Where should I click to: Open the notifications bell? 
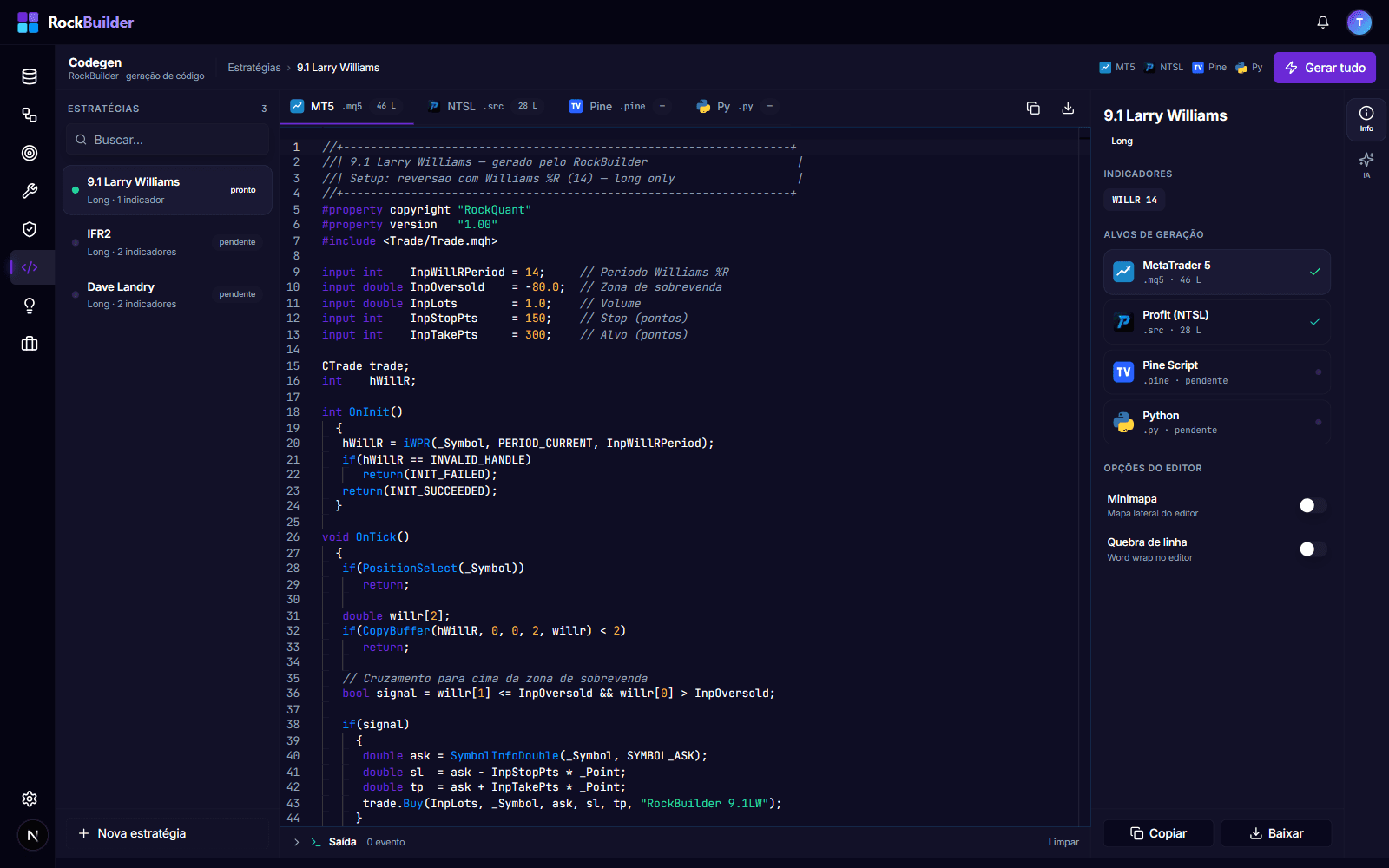click(x=1323, y=23)
